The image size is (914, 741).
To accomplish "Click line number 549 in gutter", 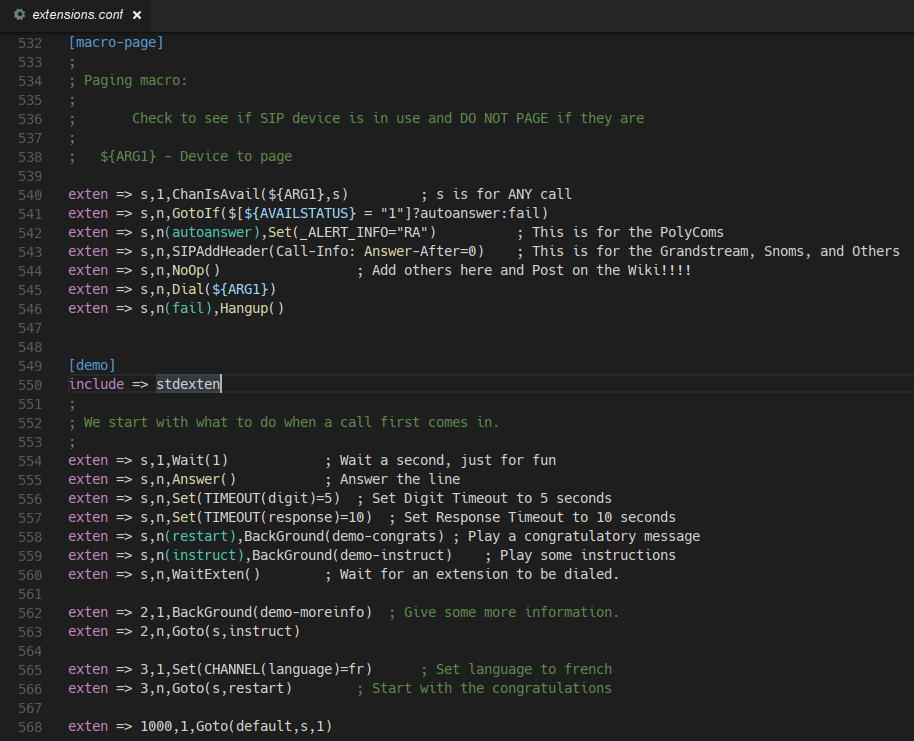I will [x=30, y=366].
